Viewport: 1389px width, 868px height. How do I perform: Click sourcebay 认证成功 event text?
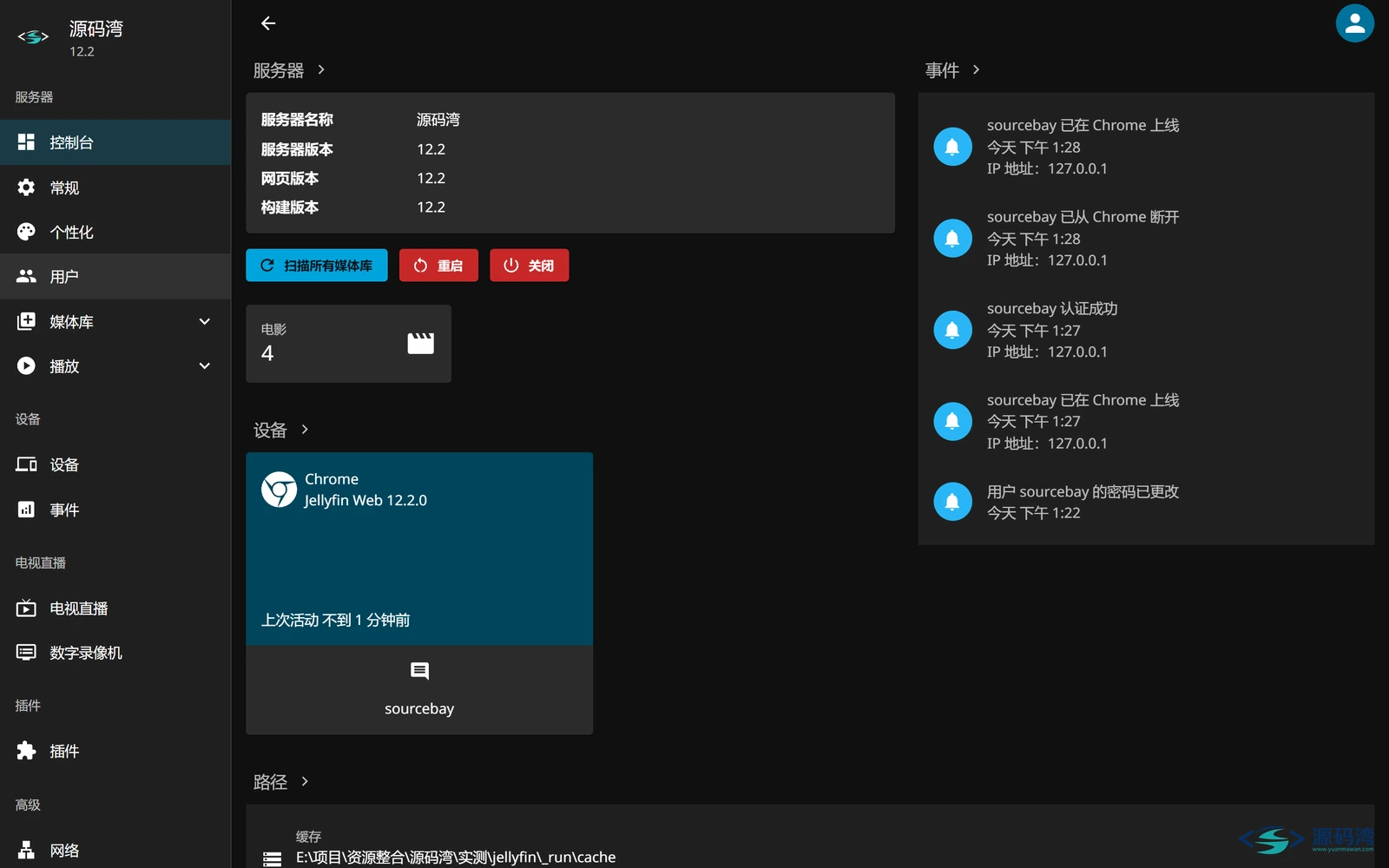coord(1052,309)
